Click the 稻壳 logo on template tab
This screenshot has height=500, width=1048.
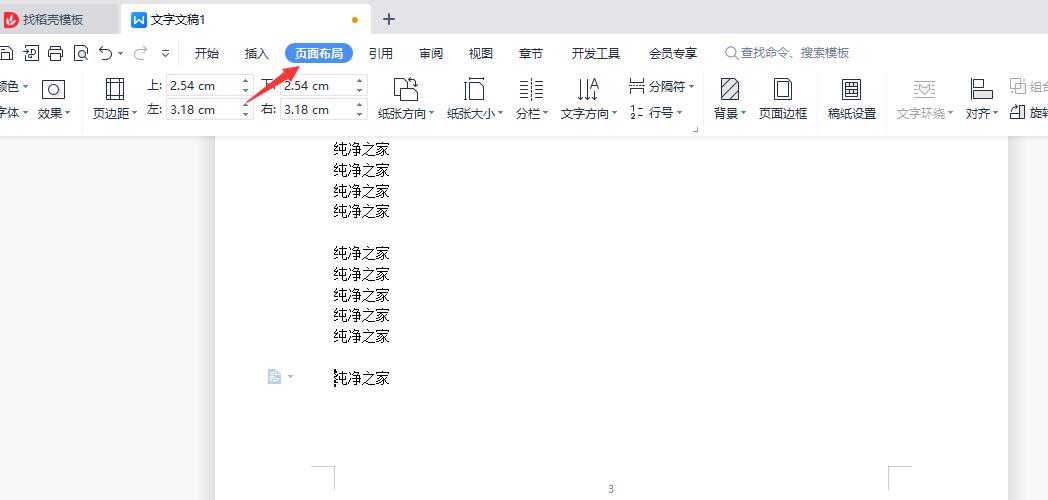(11, 20)
